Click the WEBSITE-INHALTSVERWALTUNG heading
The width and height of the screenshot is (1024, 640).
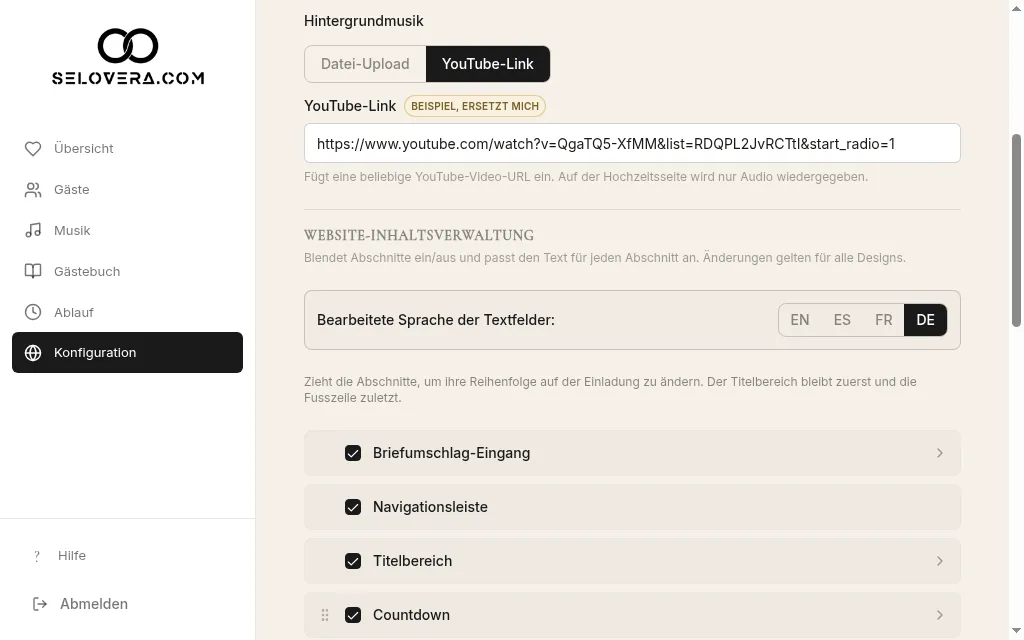pyautogui.click(x=419, y=235)
